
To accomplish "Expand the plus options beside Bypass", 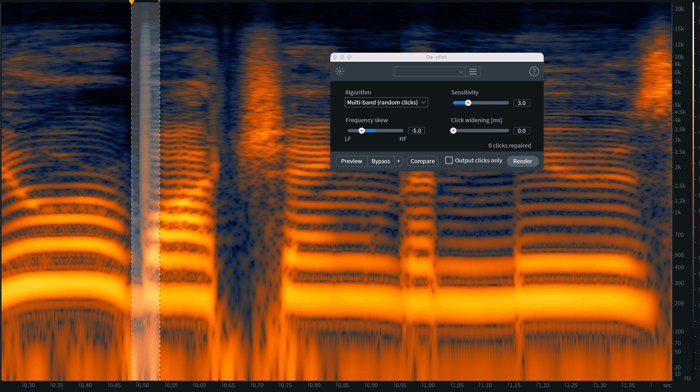I will (398, 161).
